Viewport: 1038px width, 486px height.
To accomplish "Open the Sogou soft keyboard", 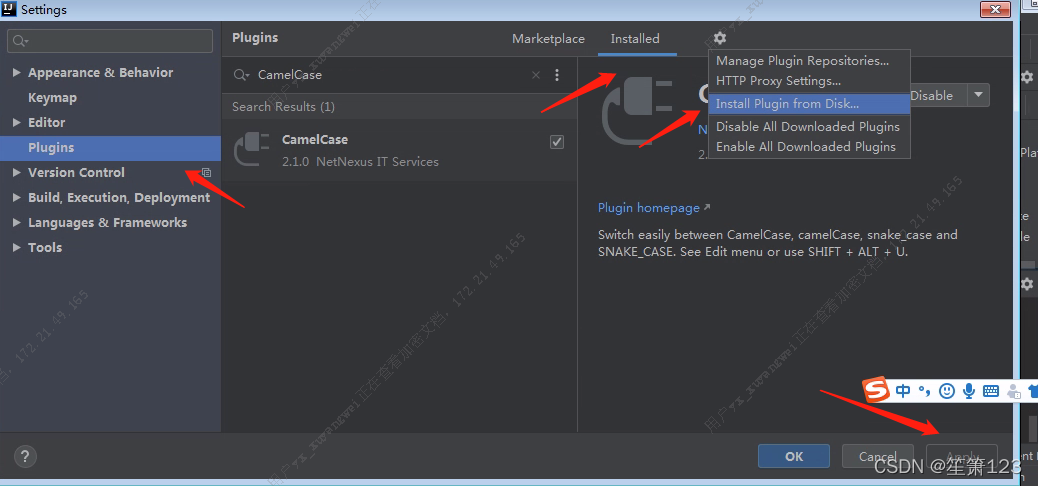I will coord(991,391).
